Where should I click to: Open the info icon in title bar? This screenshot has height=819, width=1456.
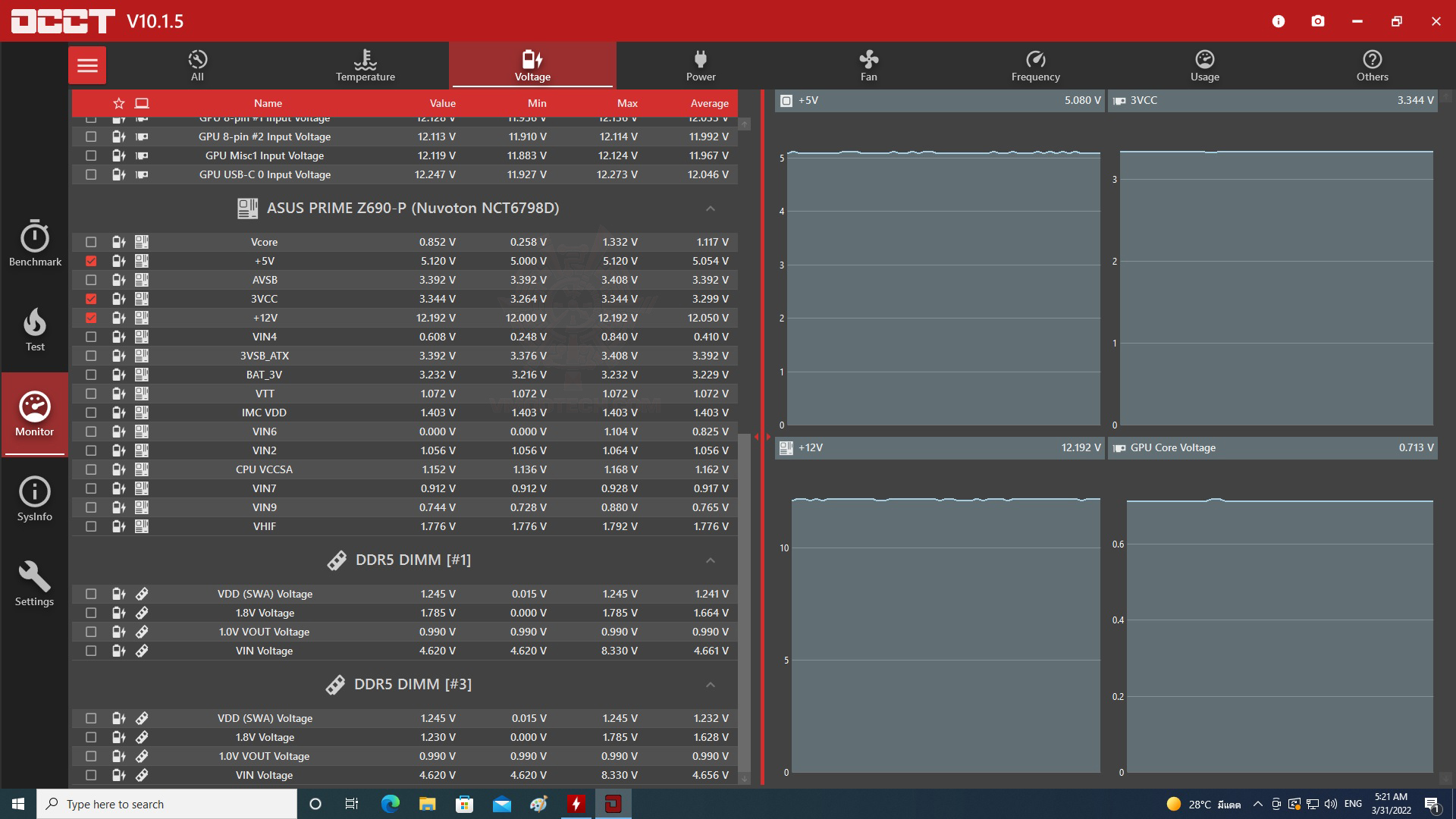[x=1279, y=21]
